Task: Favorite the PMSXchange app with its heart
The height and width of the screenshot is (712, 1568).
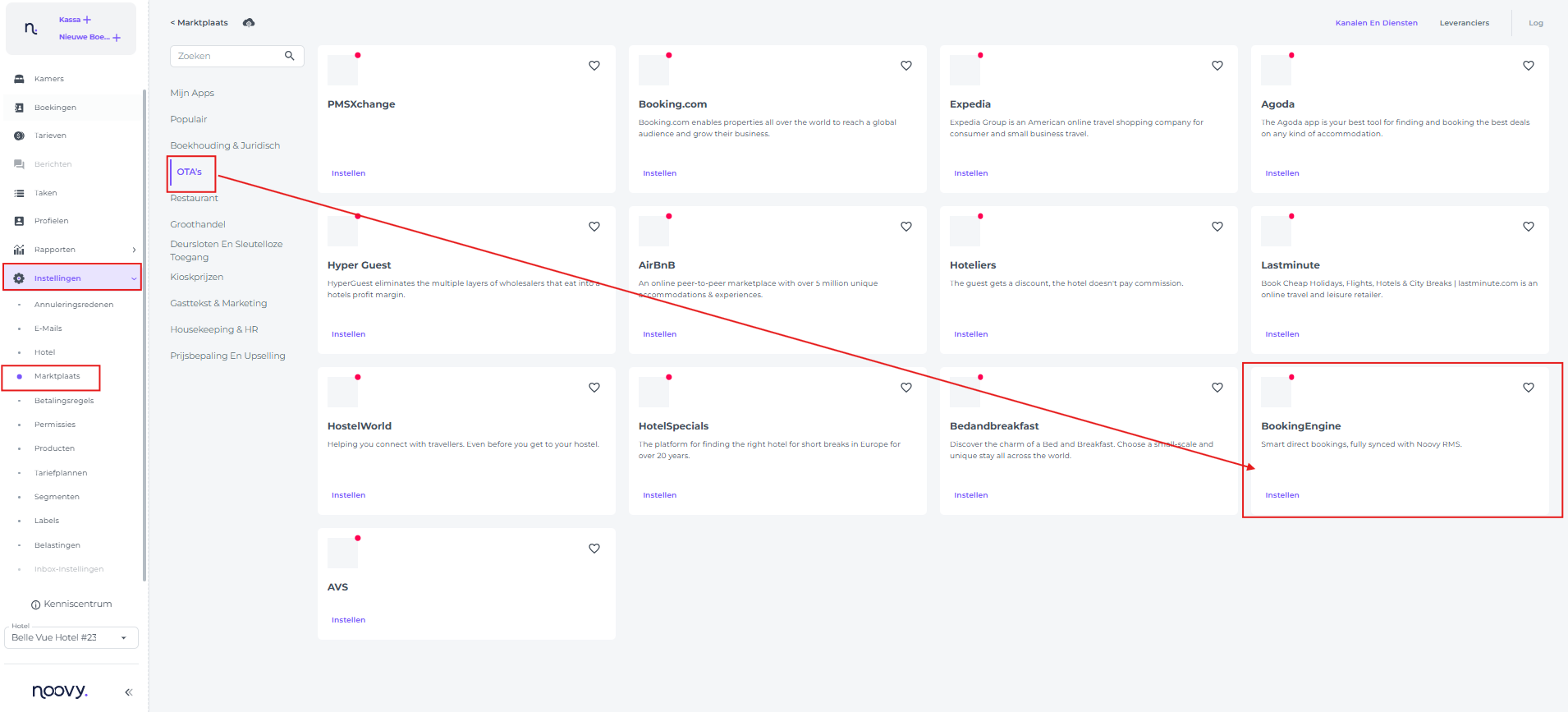Action: pyautogui.click(x=594, y=66)
